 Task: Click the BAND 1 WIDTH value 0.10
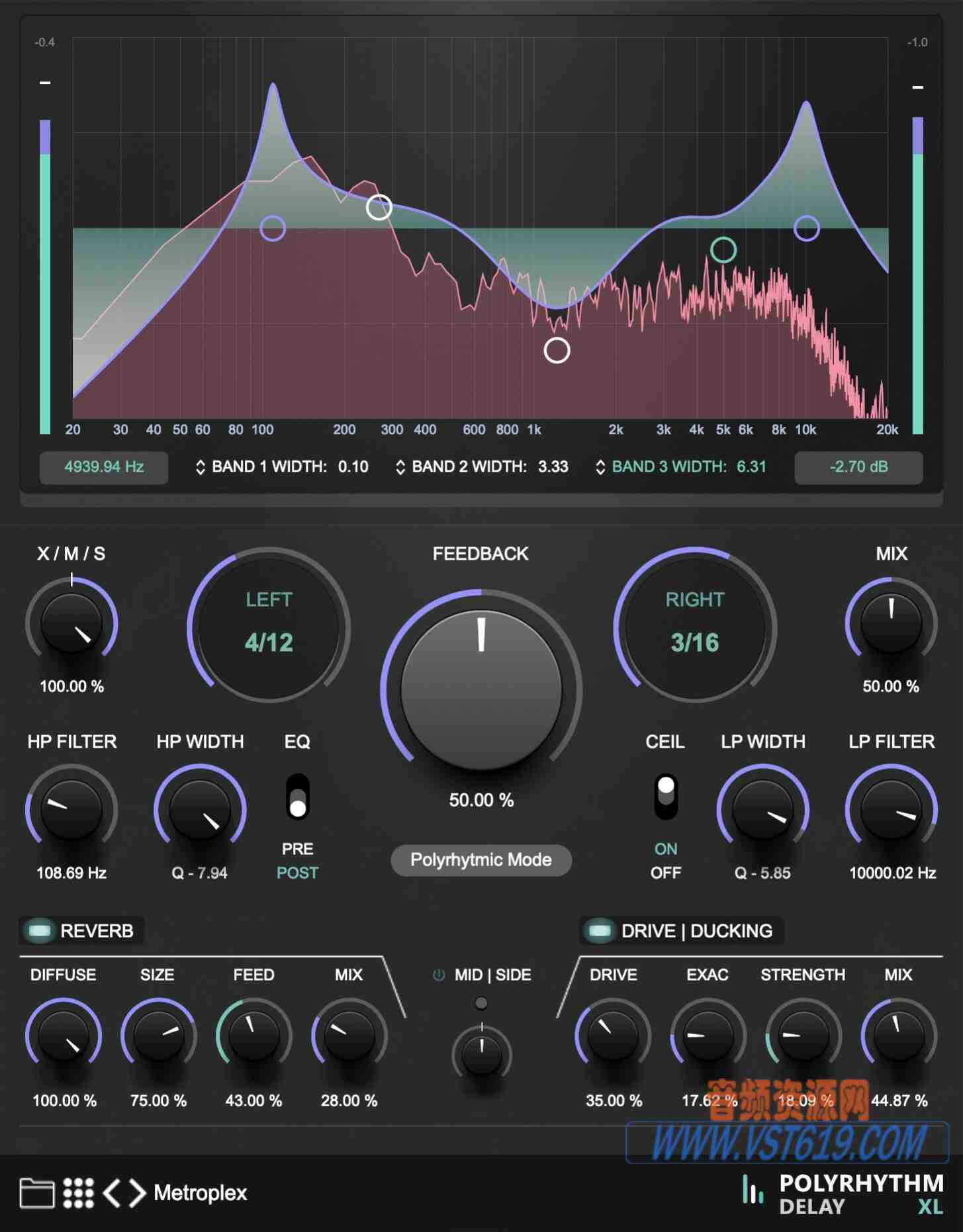pyautogui.click(x=353, y=467)
